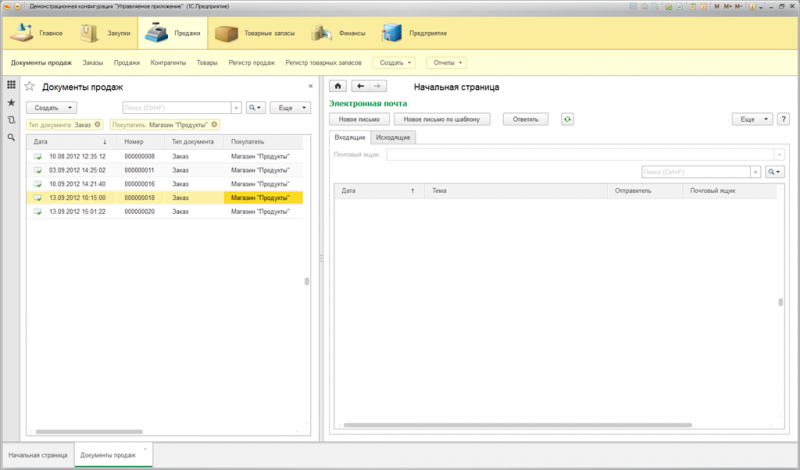800x470 pixels.
Task: Click into the documents search input
Action: click(177, 108)
